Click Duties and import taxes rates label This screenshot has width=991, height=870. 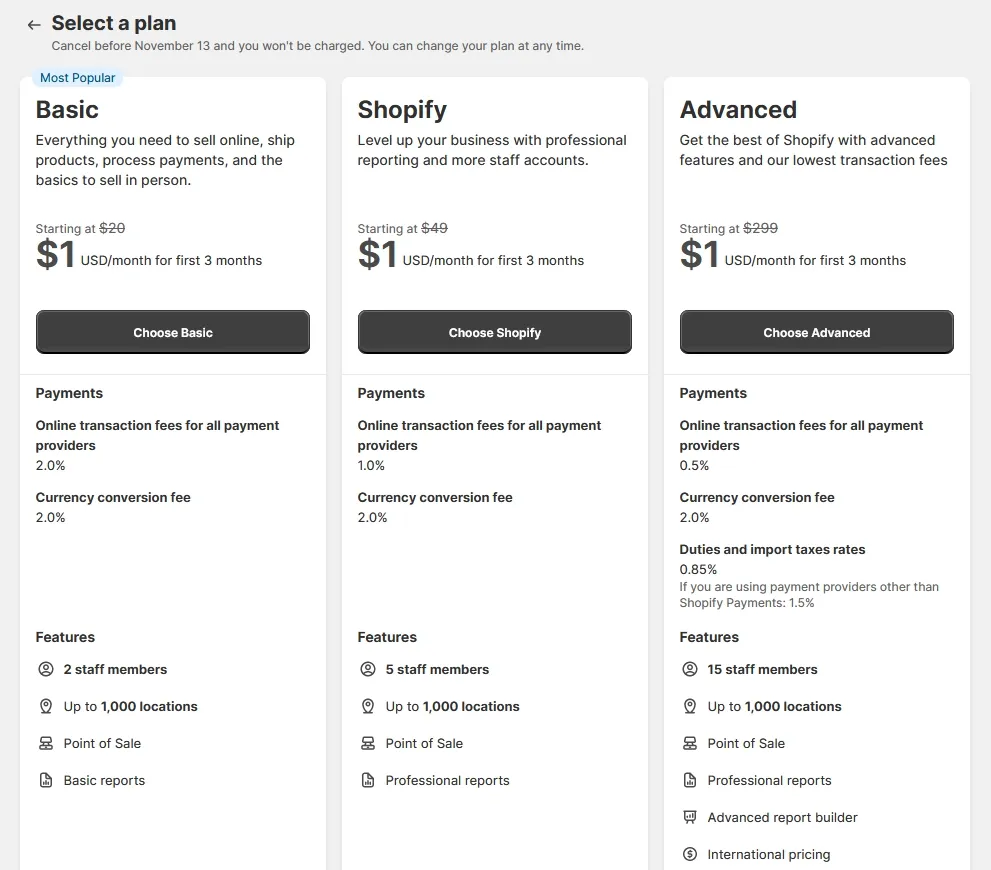tap(772, 549)
